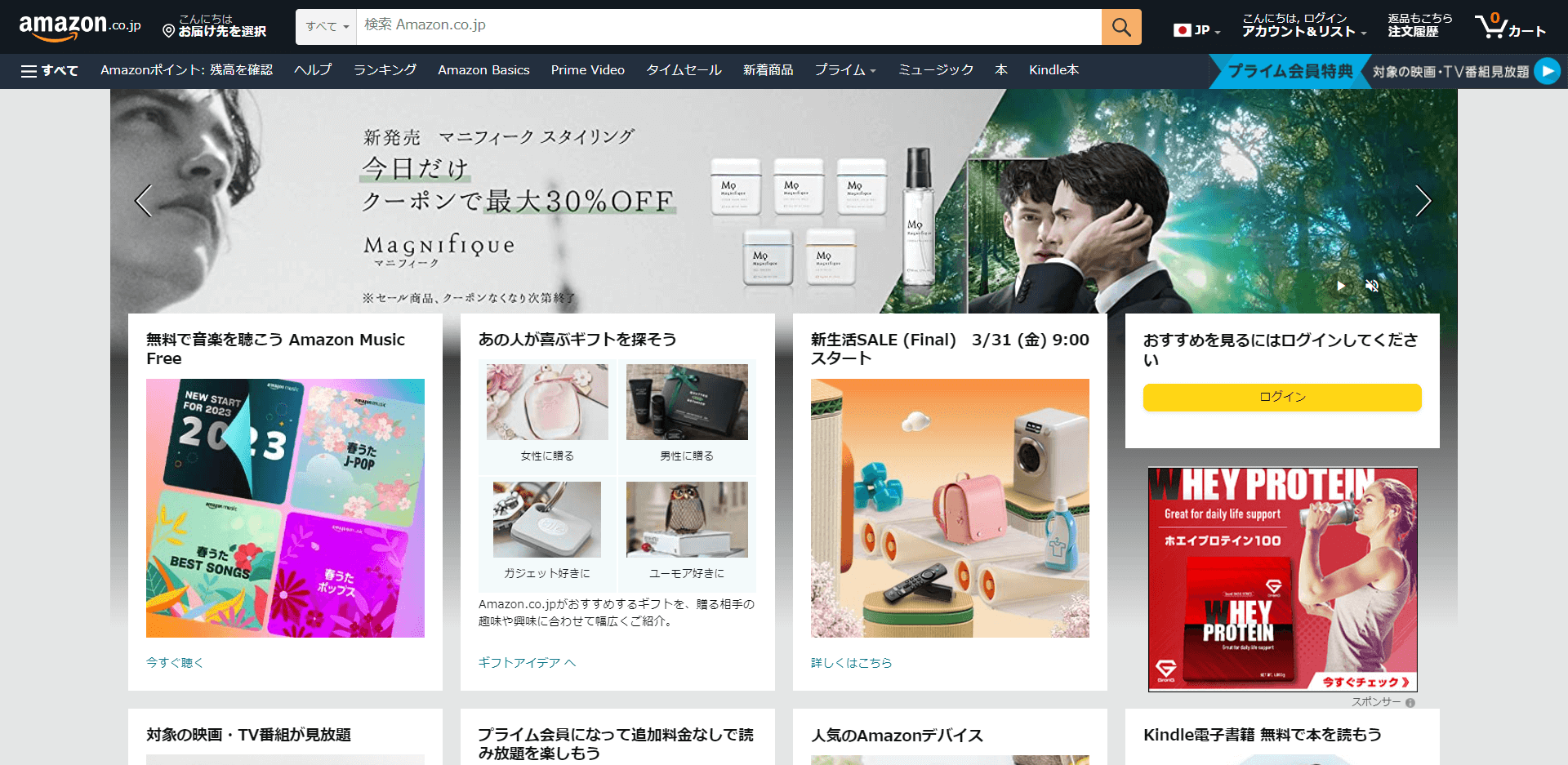The width and height of the screenshot is (1568, 765).
Task: Open タイムセール nav link
Action: pos(684,71)
